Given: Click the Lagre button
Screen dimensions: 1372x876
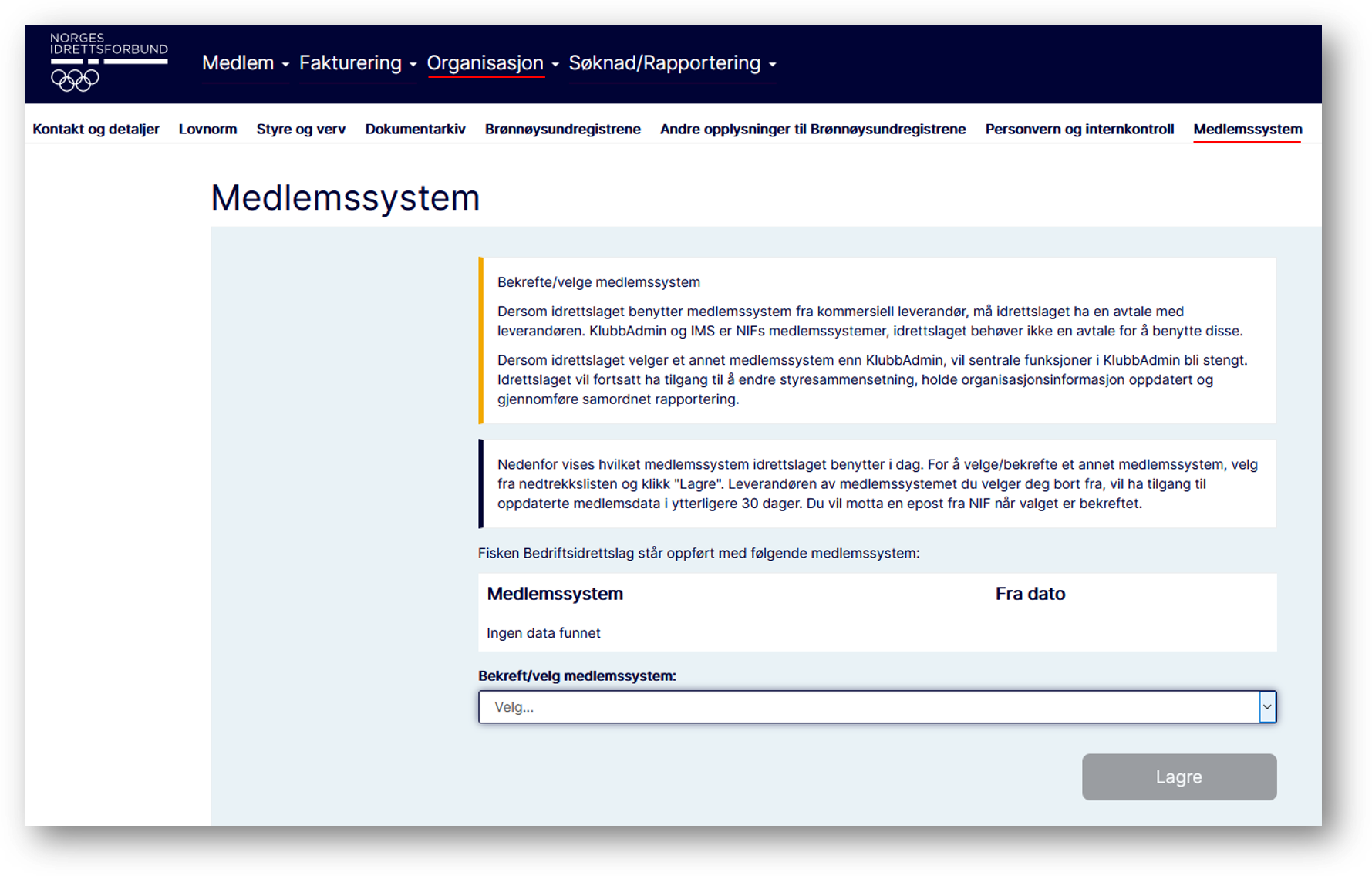Looking at the screenshot, I should point(1178,777).
